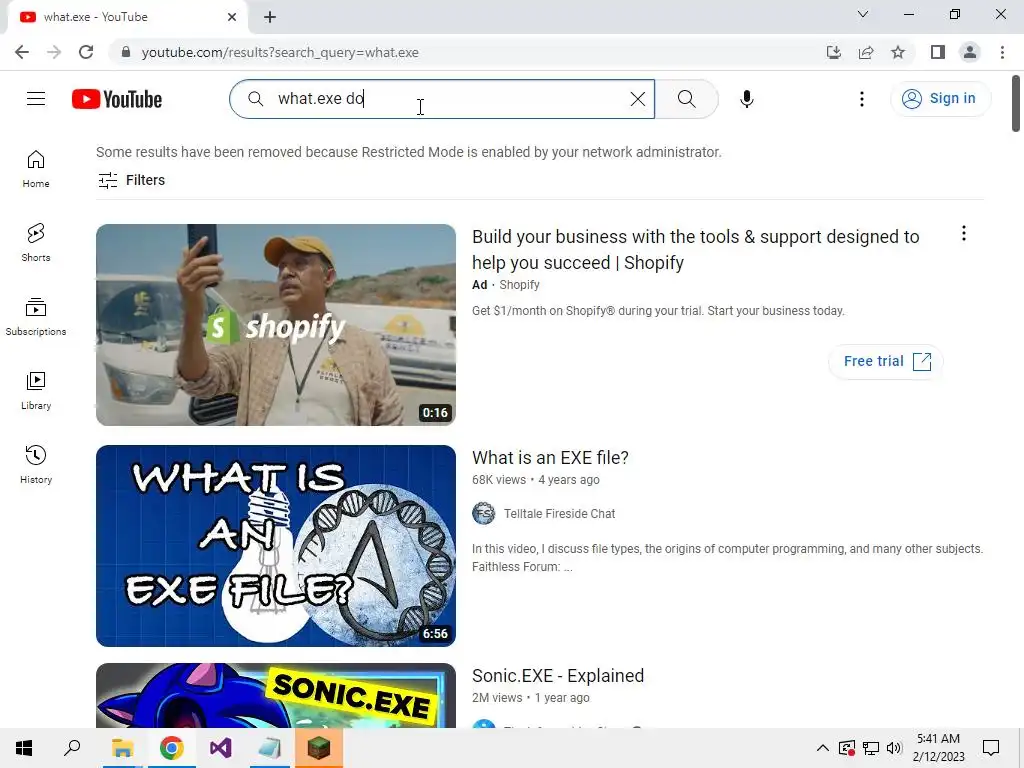Screen dimensions: 1024x768
Task: Open the YouTube hamburger guide menu
Action: (36, 99)
